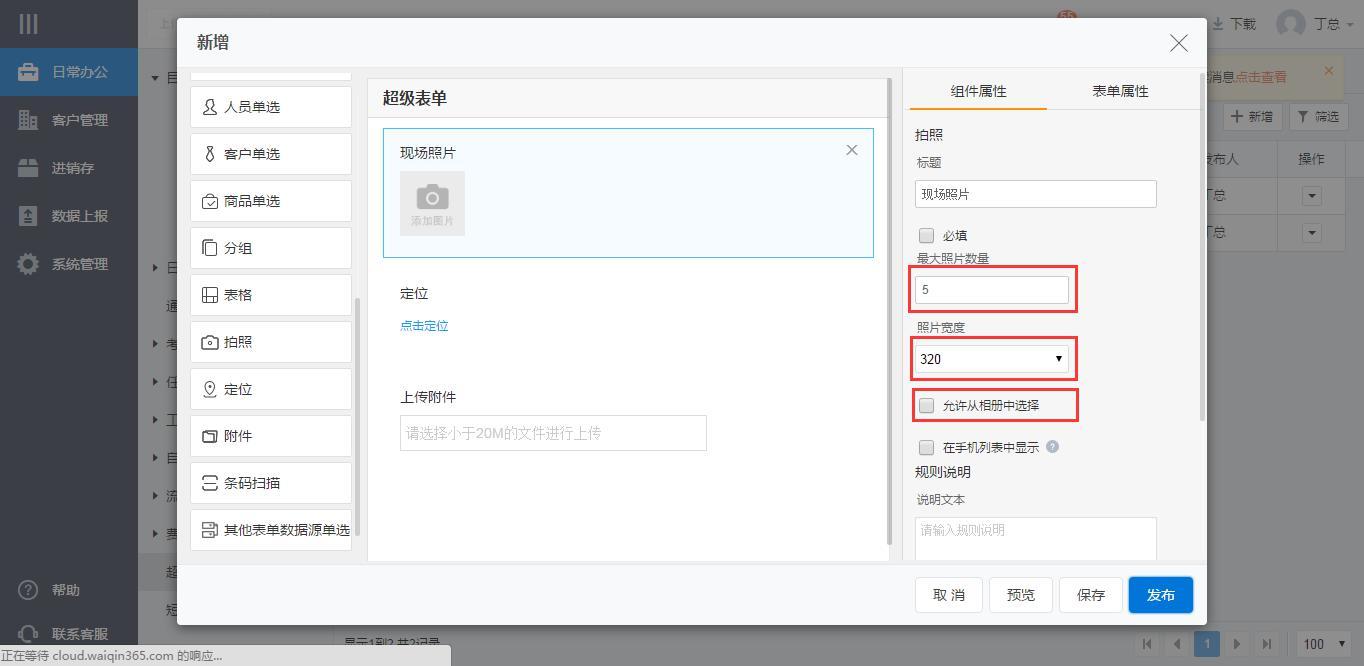Click help icon beside 在手机列表中显示
Screen dimensions: 1364x666
[x=1052, y=447]
